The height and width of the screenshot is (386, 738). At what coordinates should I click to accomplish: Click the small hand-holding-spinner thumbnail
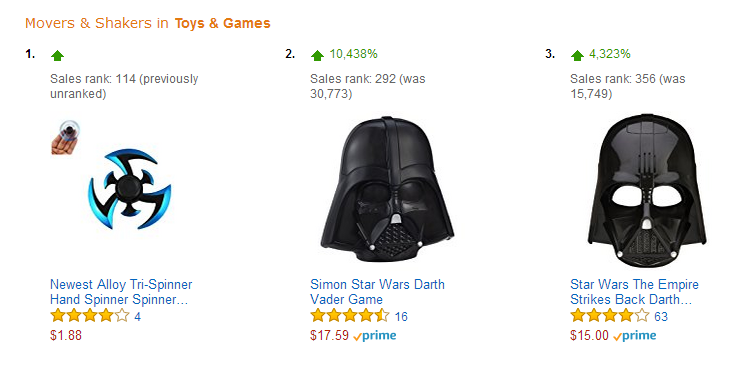click(x=65, y=137)
